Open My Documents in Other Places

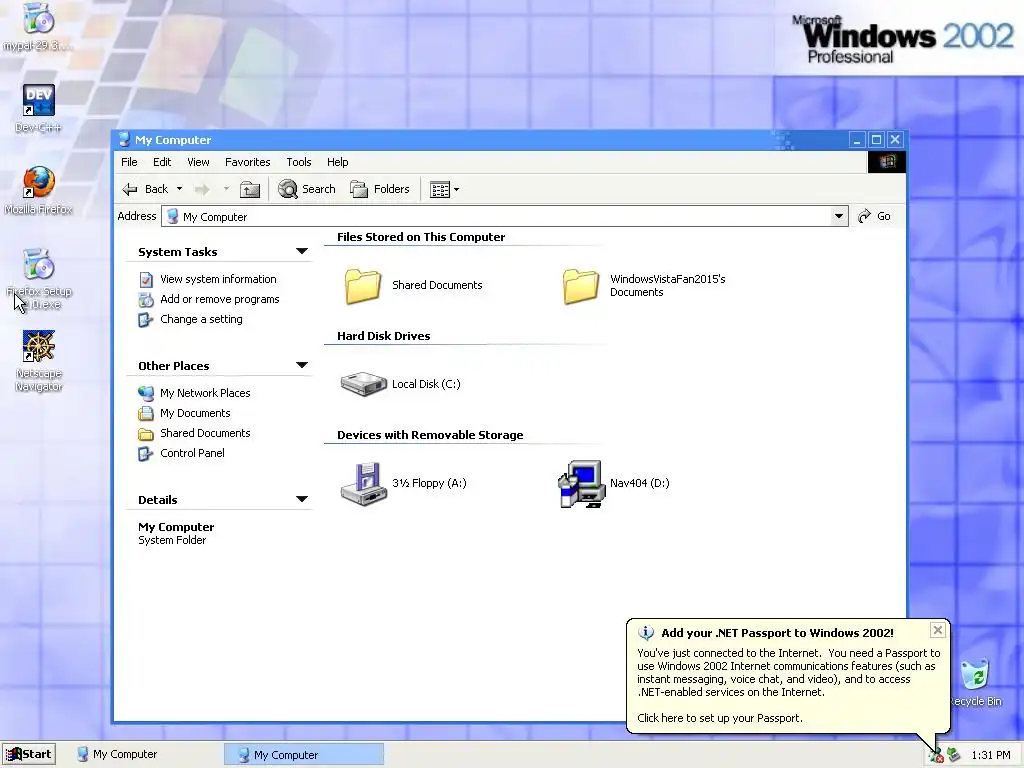click(195, 413)
